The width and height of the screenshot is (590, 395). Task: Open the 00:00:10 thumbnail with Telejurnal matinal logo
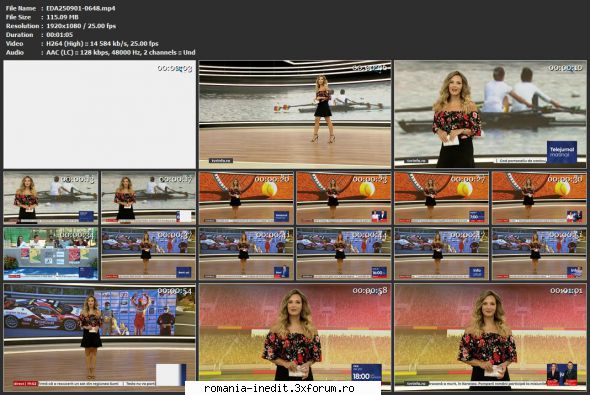click(x=490, y=114)
